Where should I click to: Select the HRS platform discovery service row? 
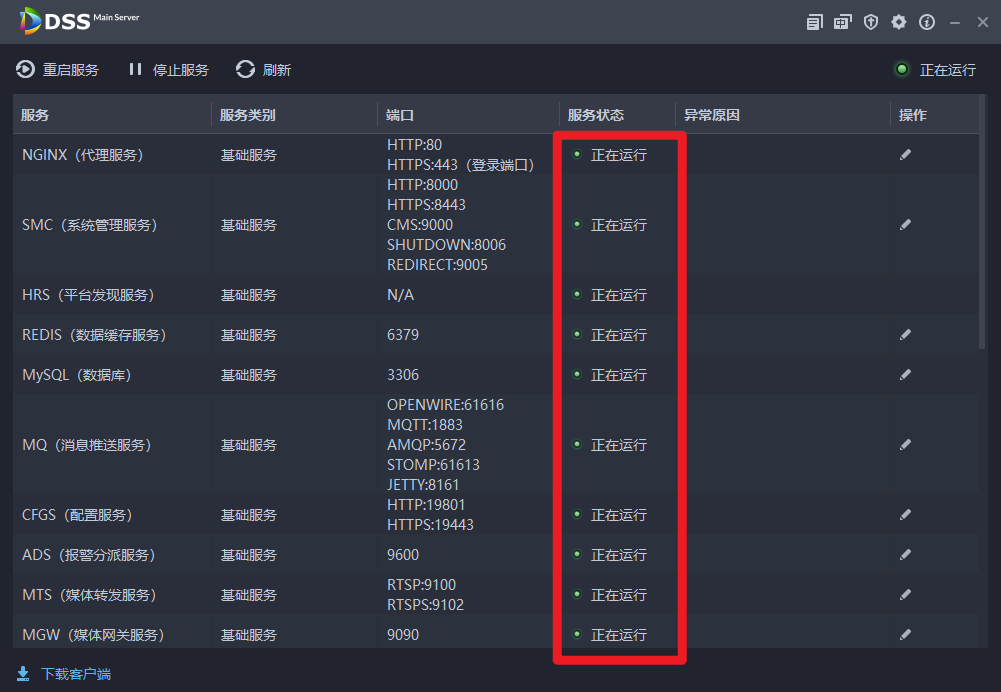[x=88, y=295]
